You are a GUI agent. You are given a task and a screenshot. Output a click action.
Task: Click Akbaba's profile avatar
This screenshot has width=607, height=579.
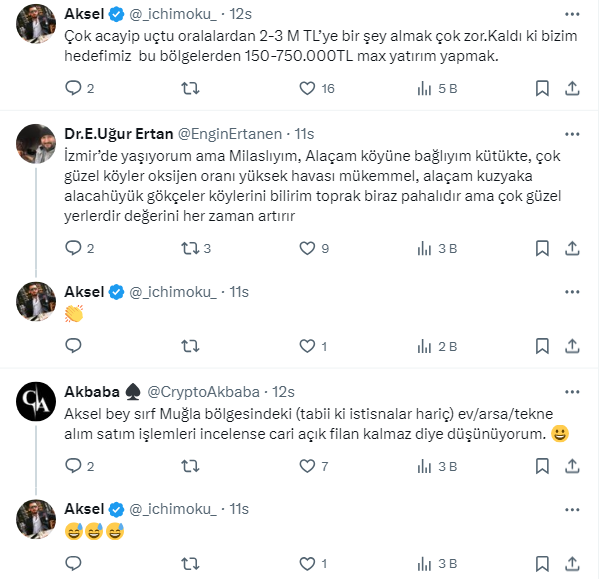(35, 401)
